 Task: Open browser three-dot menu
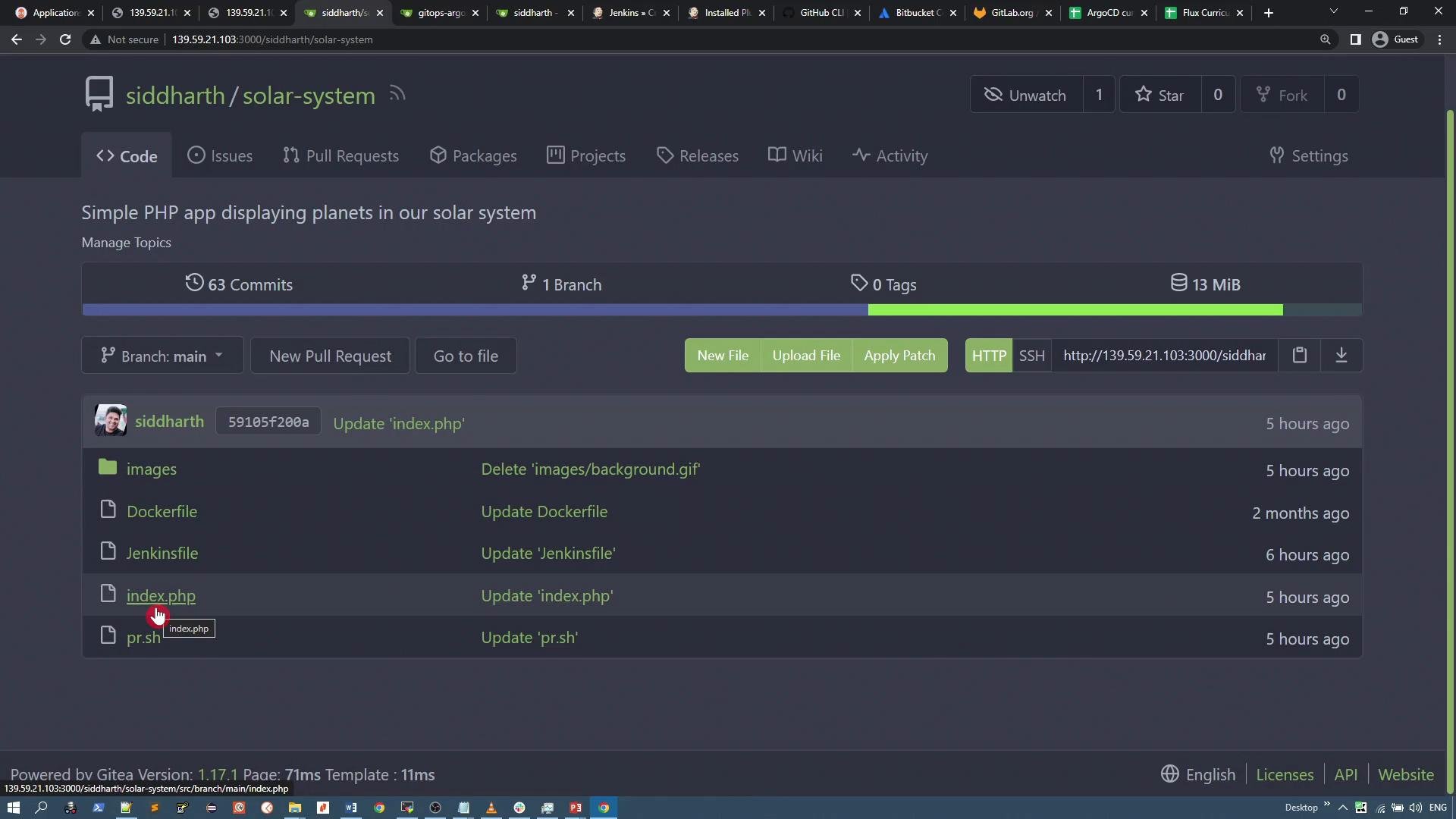[1439, 39]
